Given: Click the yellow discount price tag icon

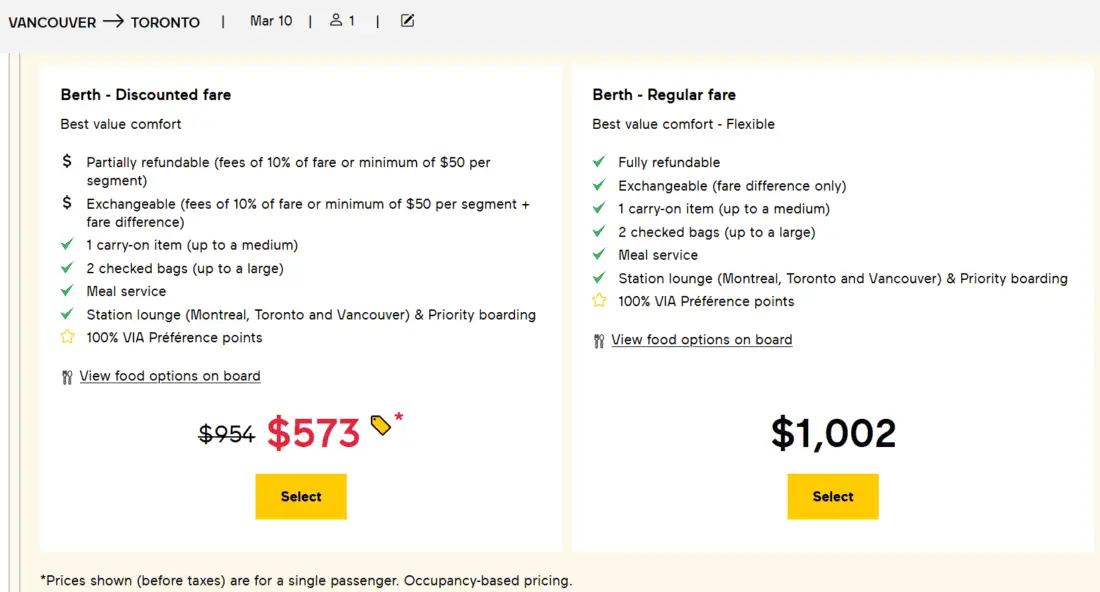Looking at the screenshot, I should tap(381, 425).
